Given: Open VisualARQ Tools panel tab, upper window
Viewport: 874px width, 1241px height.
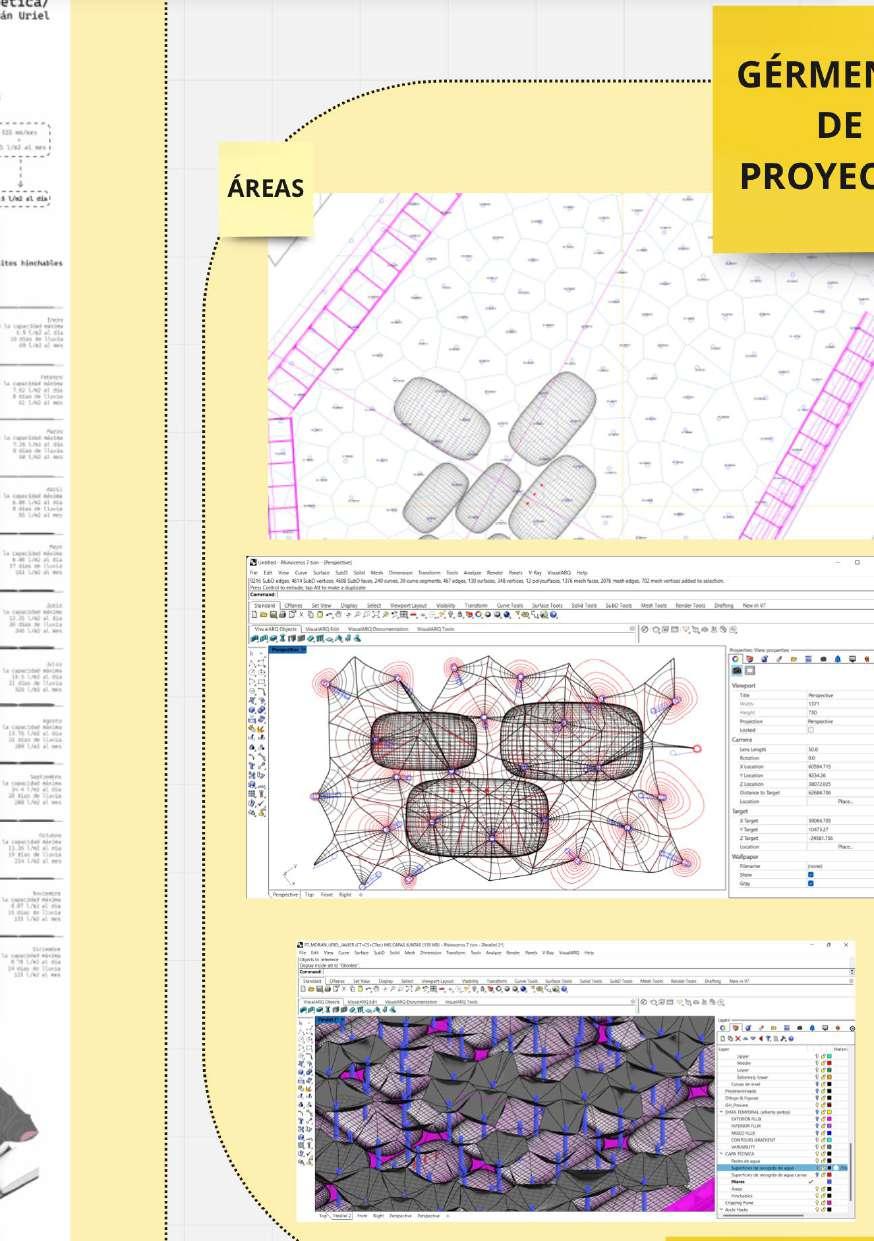Looking at the screenshot, I should tap(435, 629).
